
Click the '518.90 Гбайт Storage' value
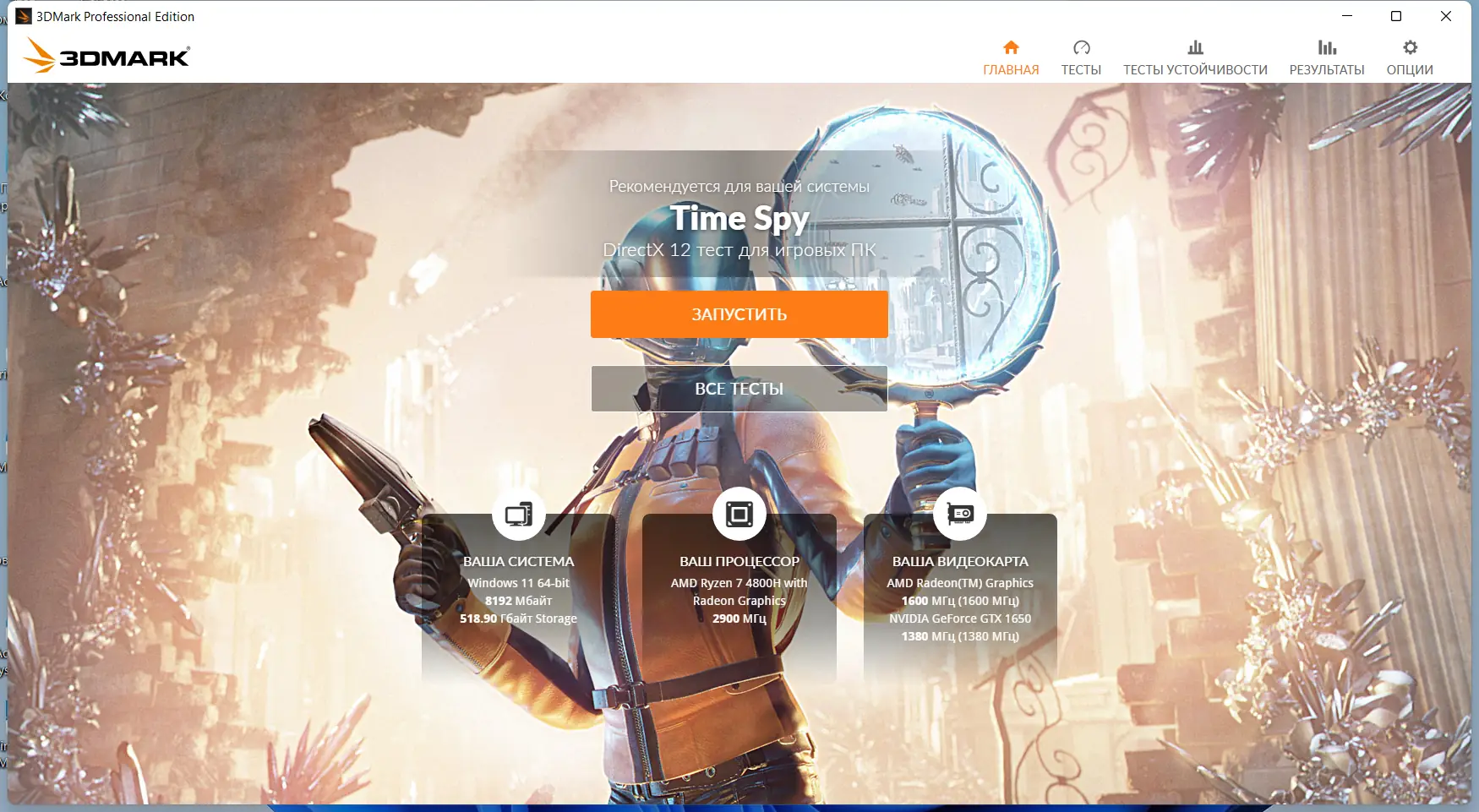pos(519,619)
